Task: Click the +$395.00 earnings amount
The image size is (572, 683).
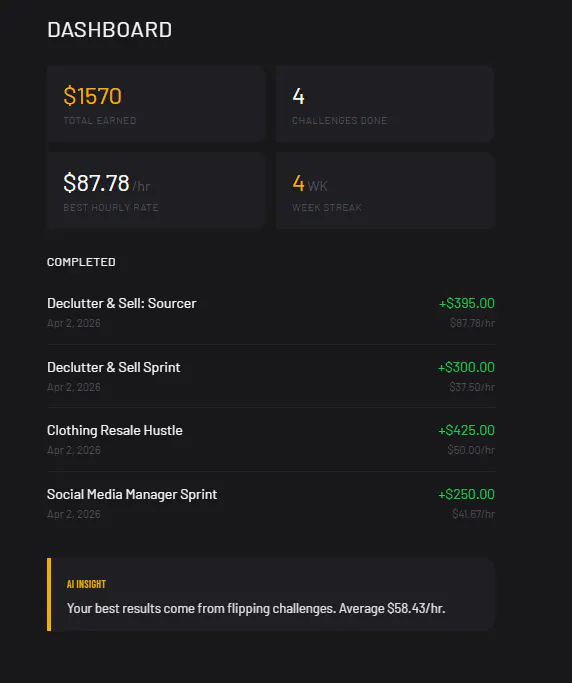Action: tap(467, 303)
